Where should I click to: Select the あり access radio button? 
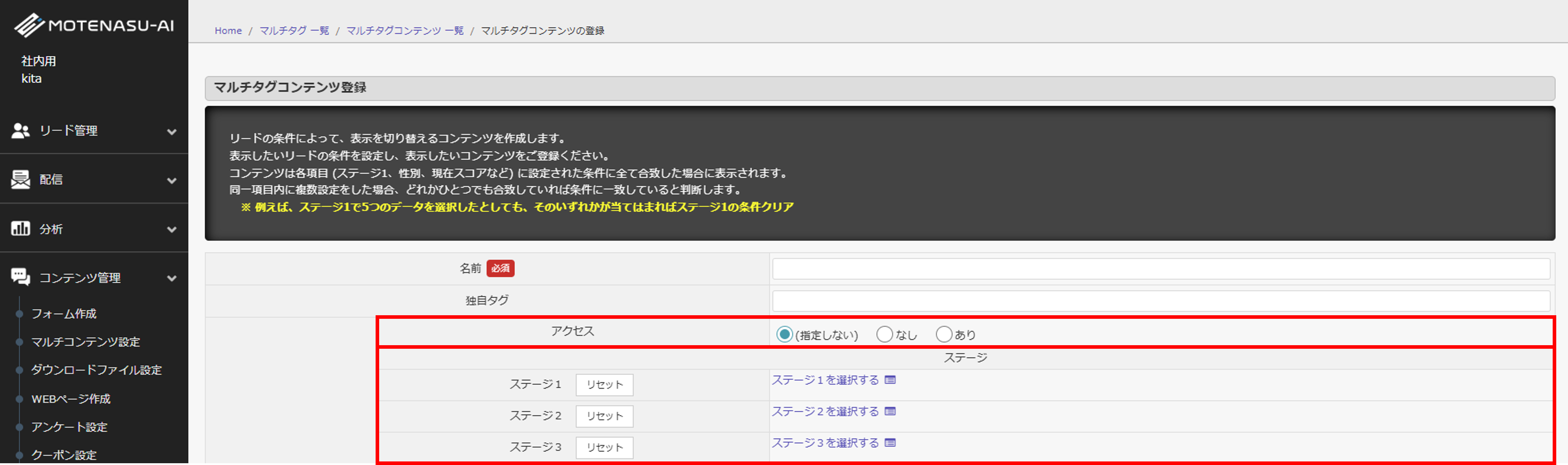944,334
